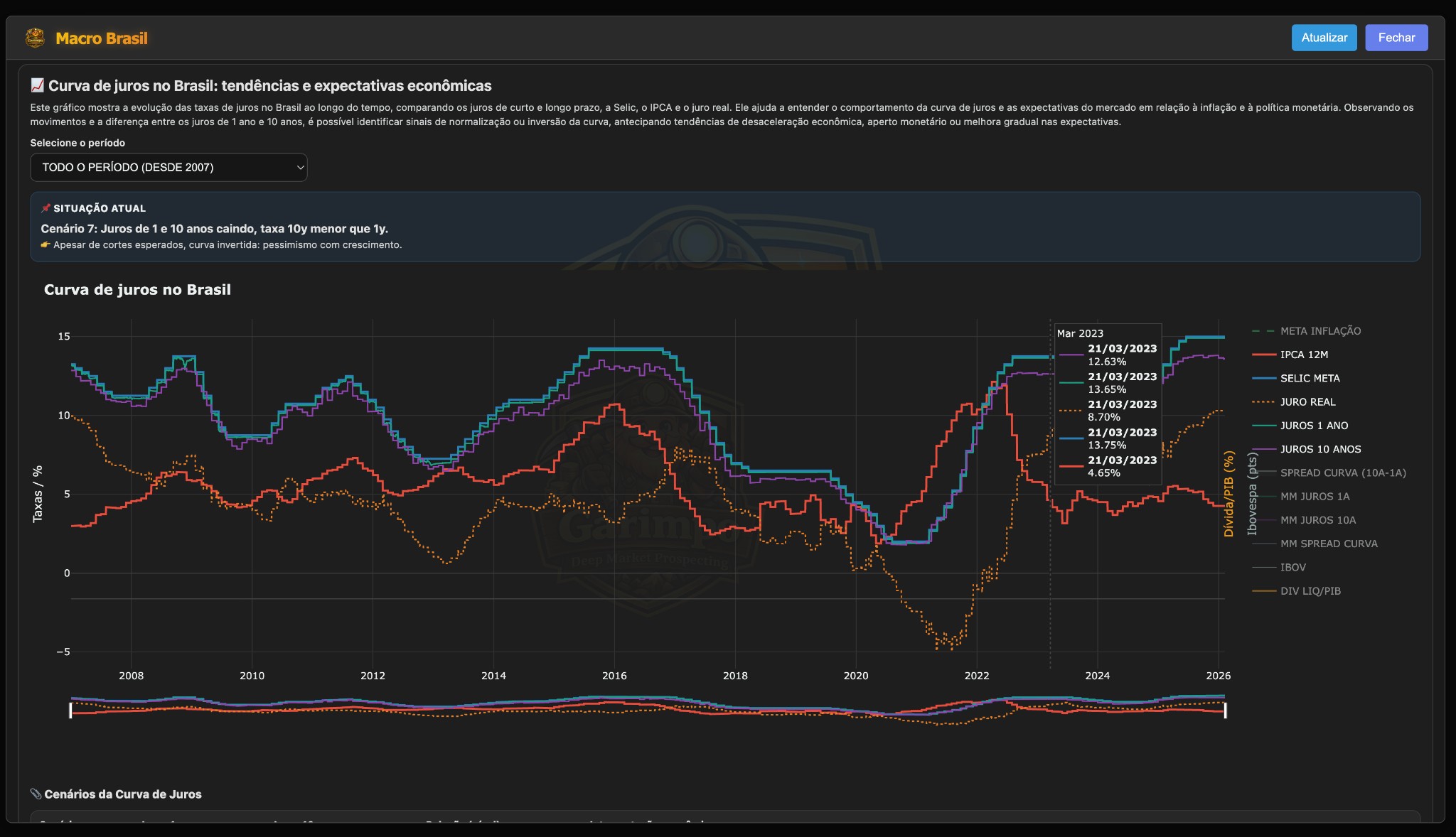Click the Fechar button
Viewport: 1456px width, 837px height.
point(1396,38)
